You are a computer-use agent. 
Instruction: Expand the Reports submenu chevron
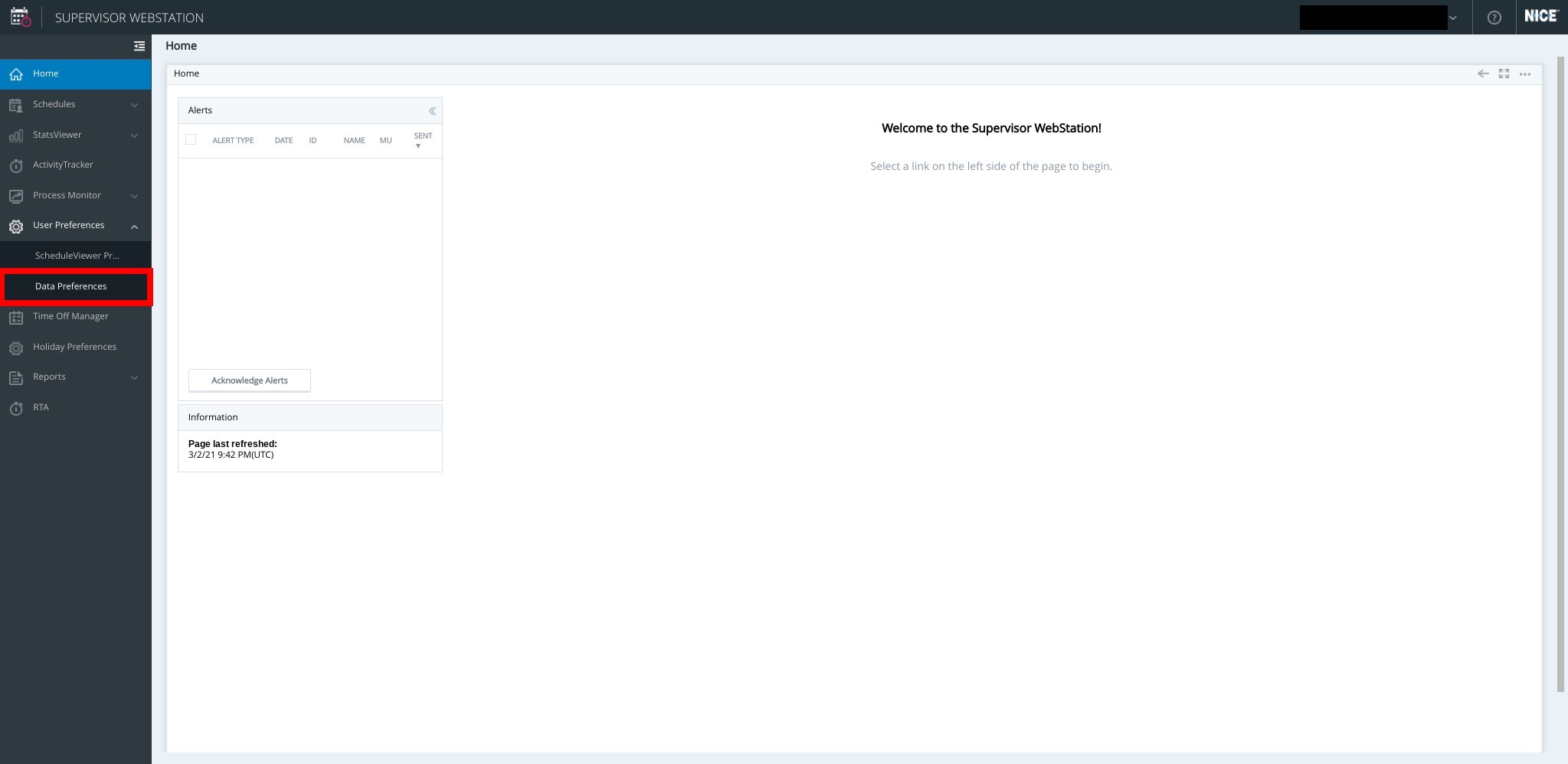pos(134,377)
